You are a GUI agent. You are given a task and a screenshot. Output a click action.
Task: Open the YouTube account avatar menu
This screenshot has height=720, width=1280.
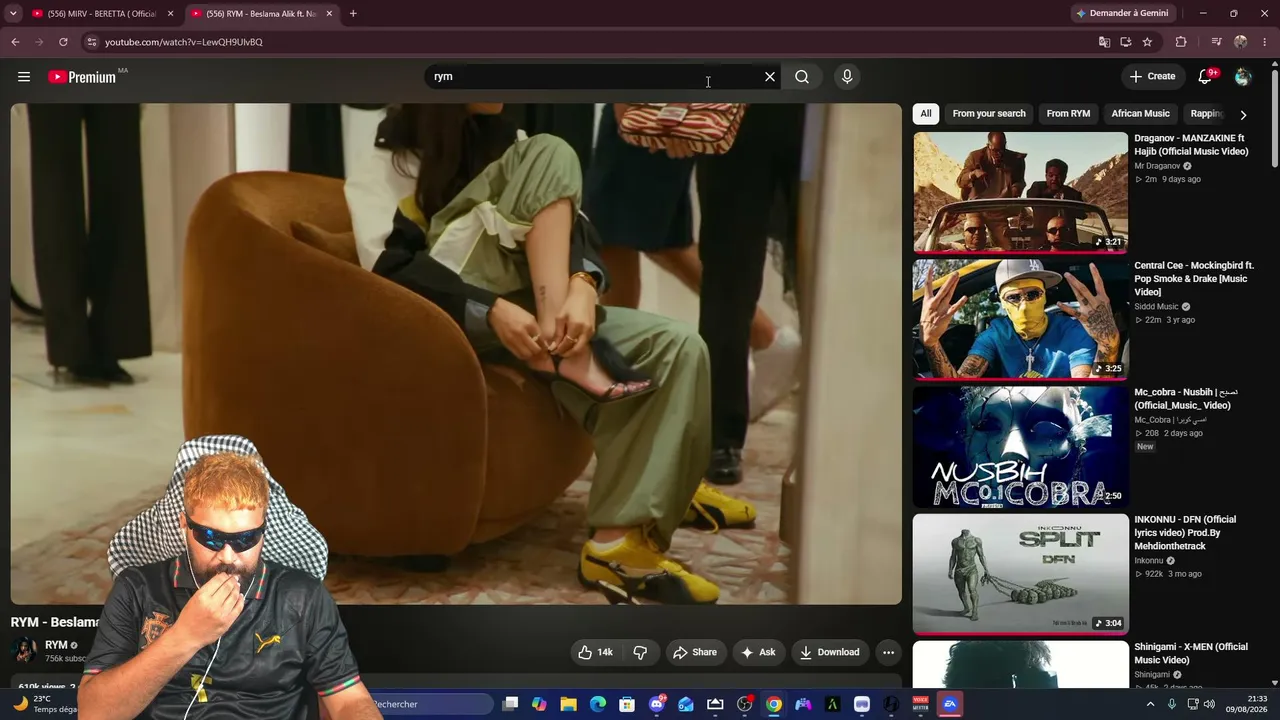pyautogui.click(x=1243, y=77)
